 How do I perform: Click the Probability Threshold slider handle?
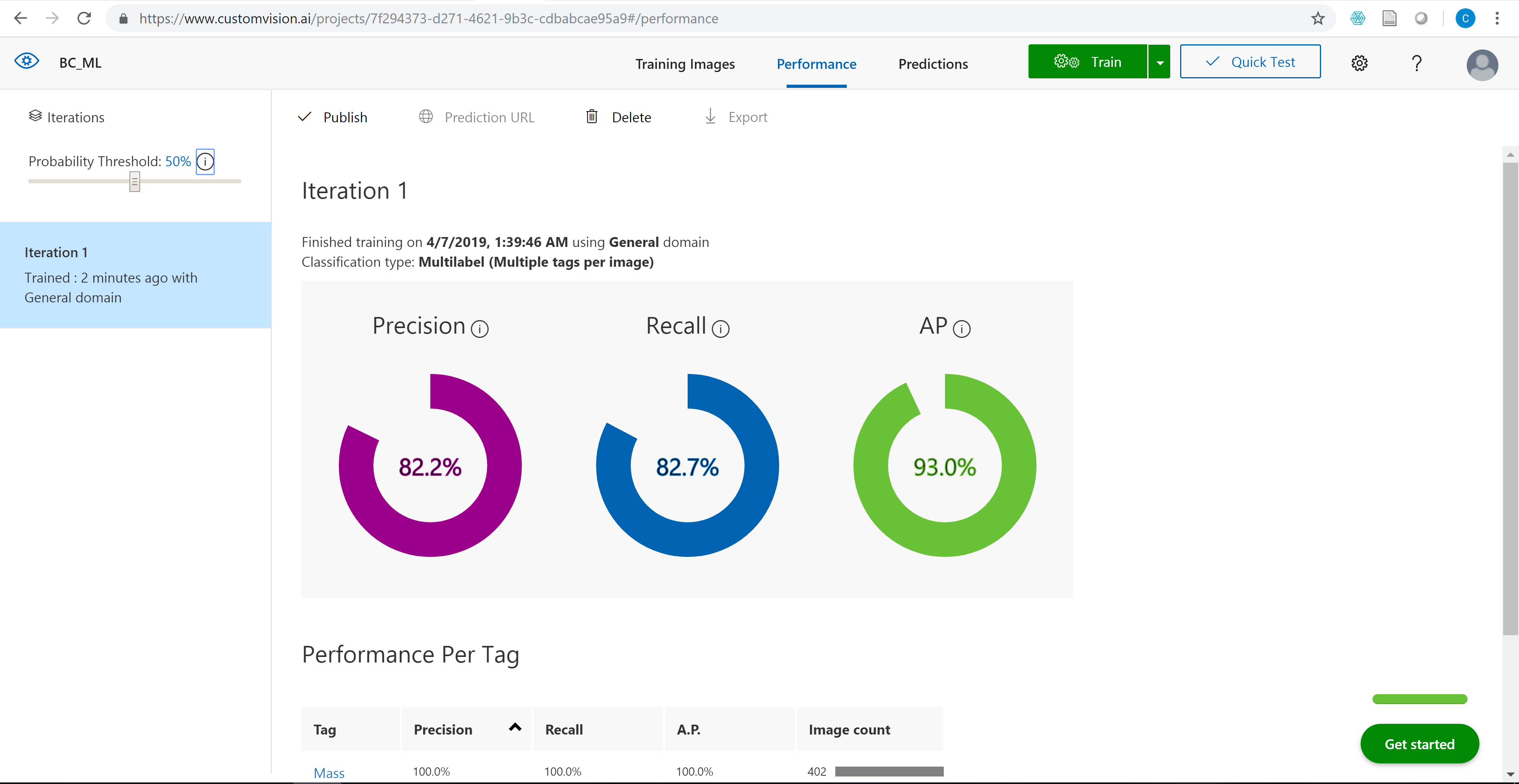135,182
